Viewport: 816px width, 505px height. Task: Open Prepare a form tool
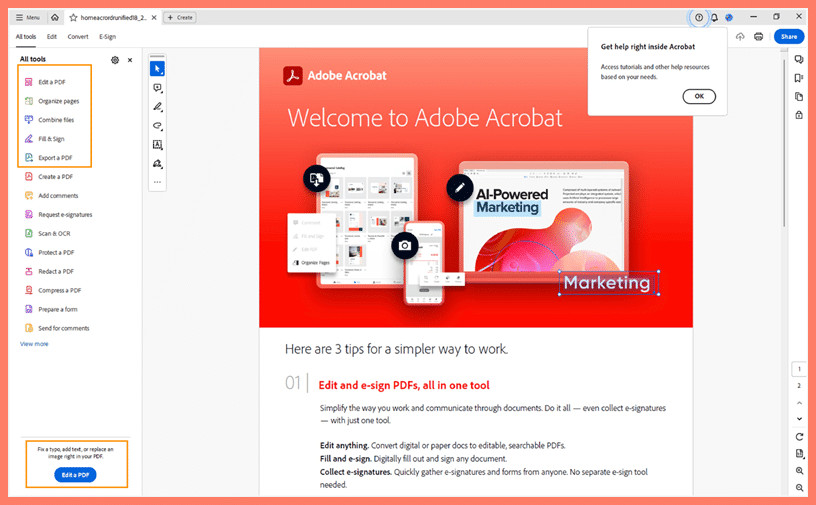[x=52, y=309]
